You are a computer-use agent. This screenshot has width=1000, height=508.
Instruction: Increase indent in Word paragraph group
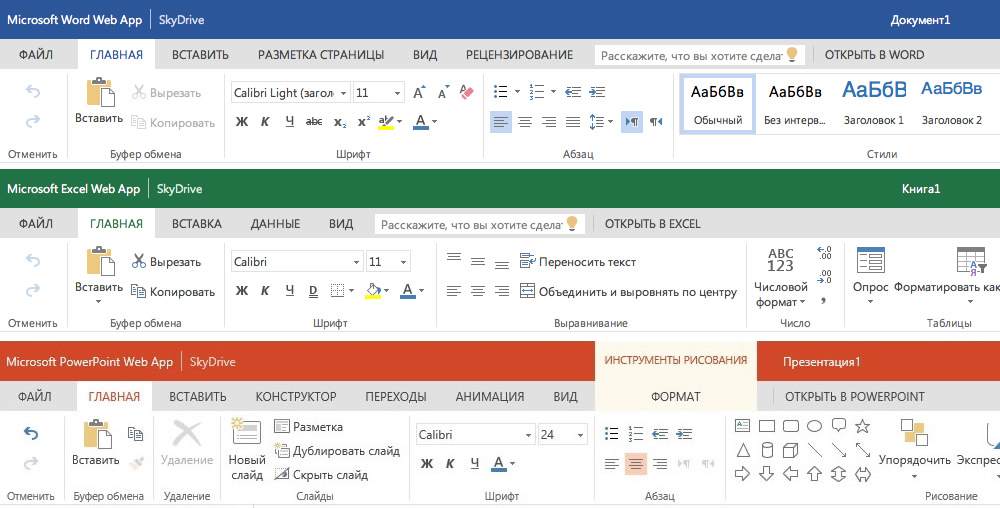[x=597, y=92]
